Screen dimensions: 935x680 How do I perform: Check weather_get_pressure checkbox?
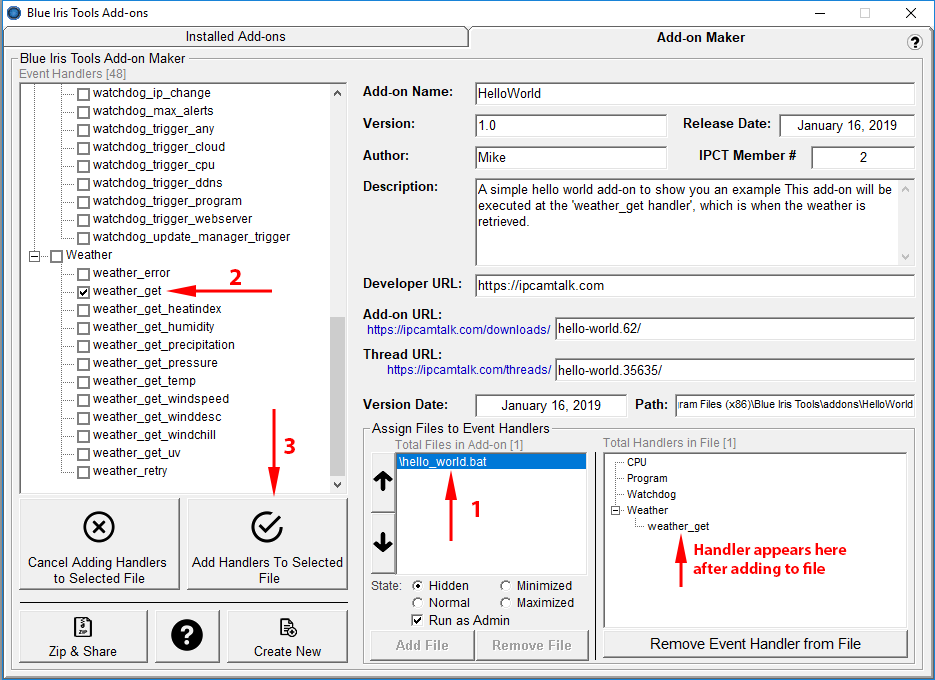coord(83,364)
